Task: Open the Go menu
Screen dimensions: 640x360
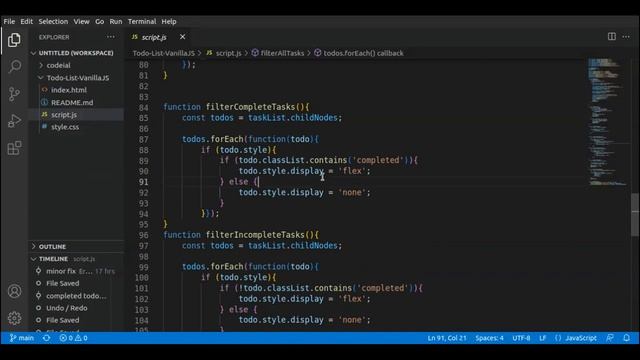Action: coord(100,22)
